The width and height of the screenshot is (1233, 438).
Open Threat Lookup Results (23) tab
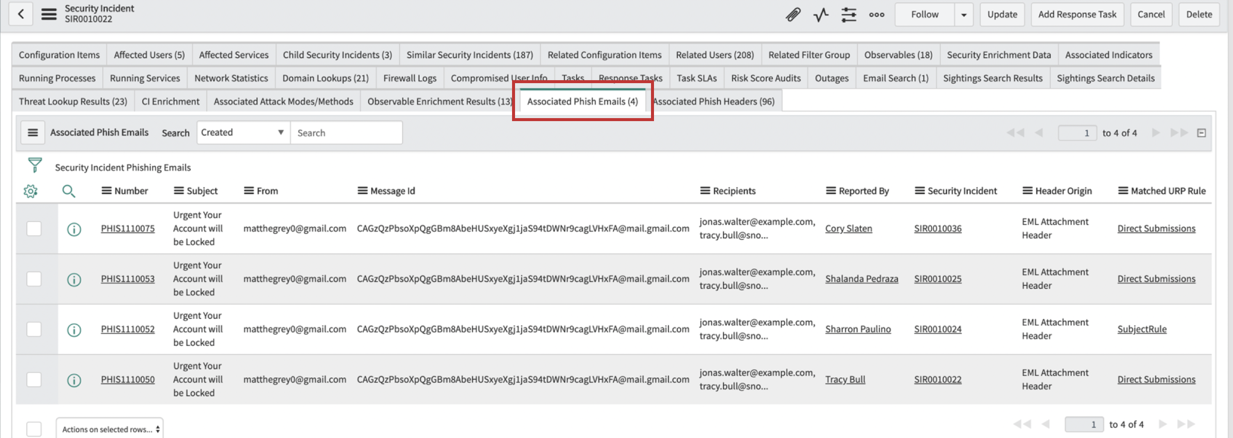pyautogui.click(x=73, y=101)
